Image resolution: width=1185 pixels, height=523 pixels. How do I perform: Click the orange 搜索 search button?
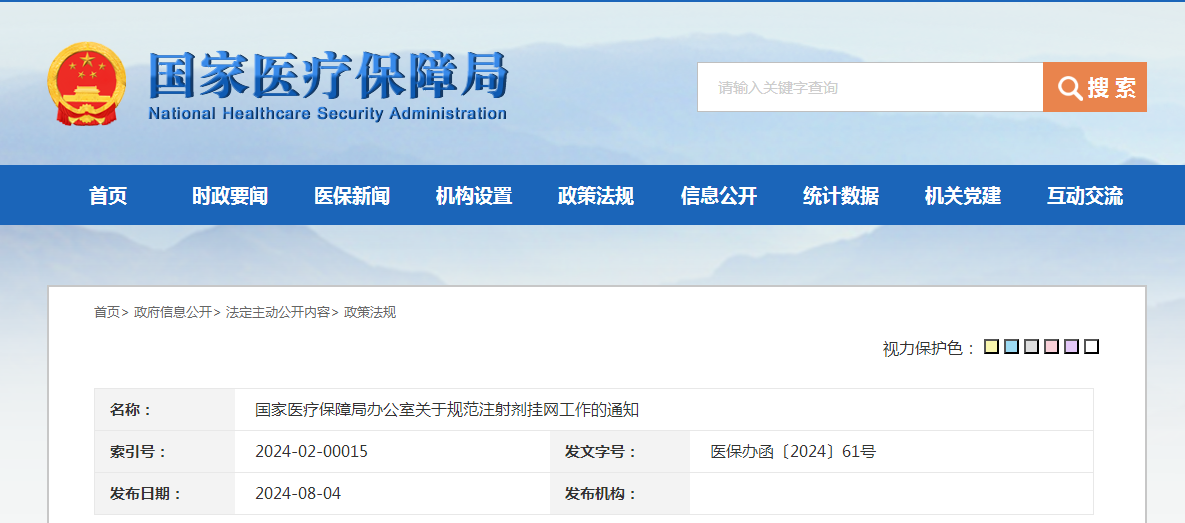pos(1095,88)
